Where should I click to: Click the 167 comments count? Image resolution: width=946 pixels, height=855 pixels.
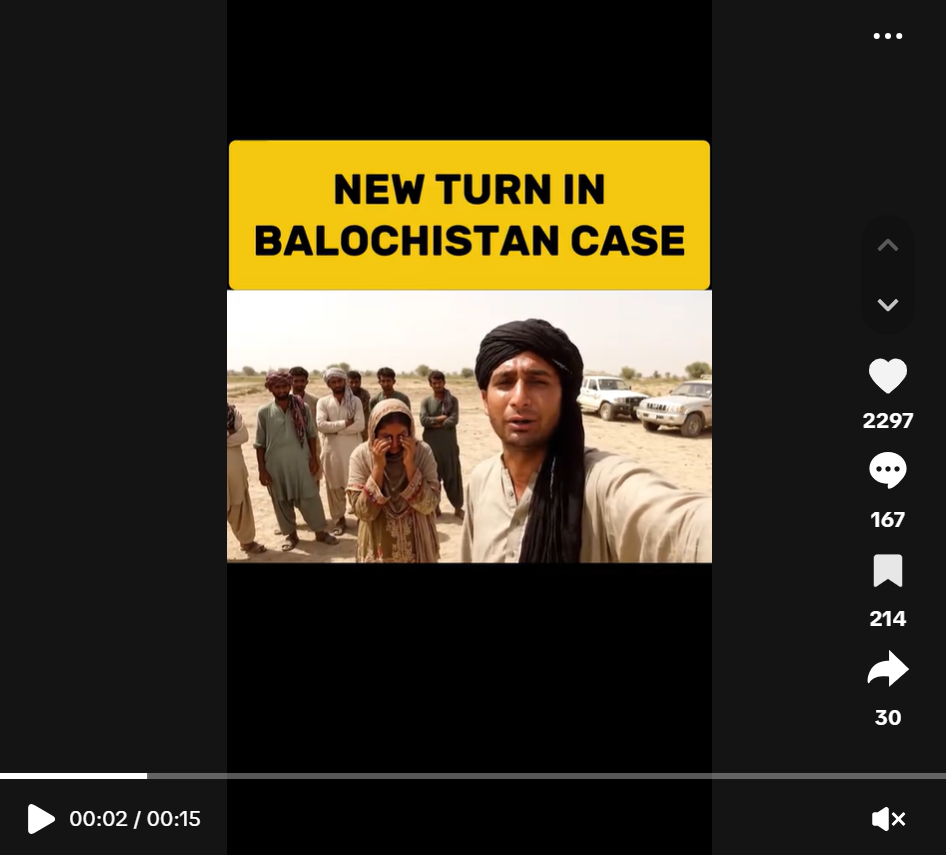pyautogui.click(x=887, y=520)
